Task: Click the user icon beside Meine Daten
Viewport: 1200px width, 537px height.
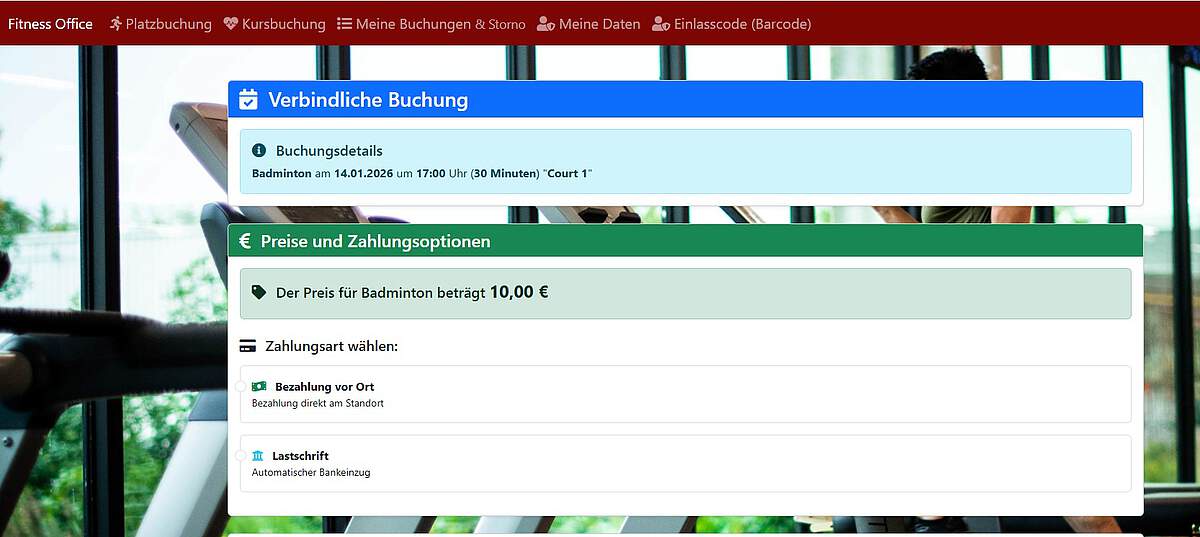Action: (546, 24)
